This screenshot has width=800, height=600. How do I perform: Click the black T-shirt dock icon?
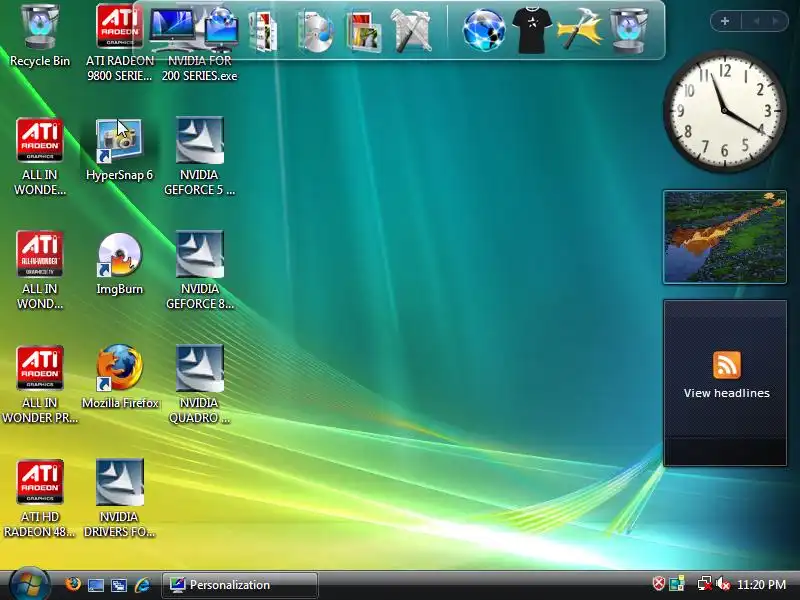(x=532, y=30)
